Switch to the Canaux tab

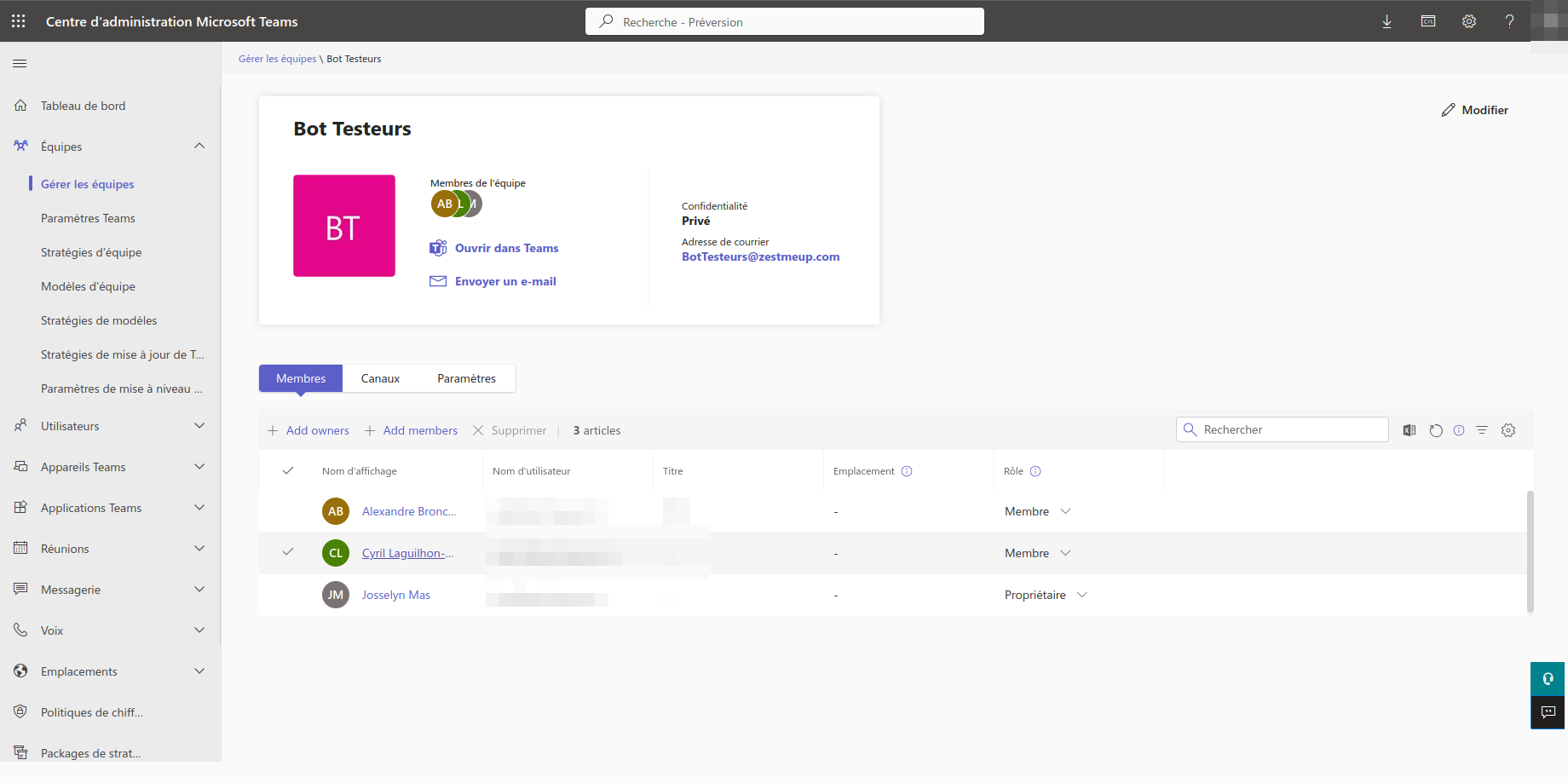point(380,378)
